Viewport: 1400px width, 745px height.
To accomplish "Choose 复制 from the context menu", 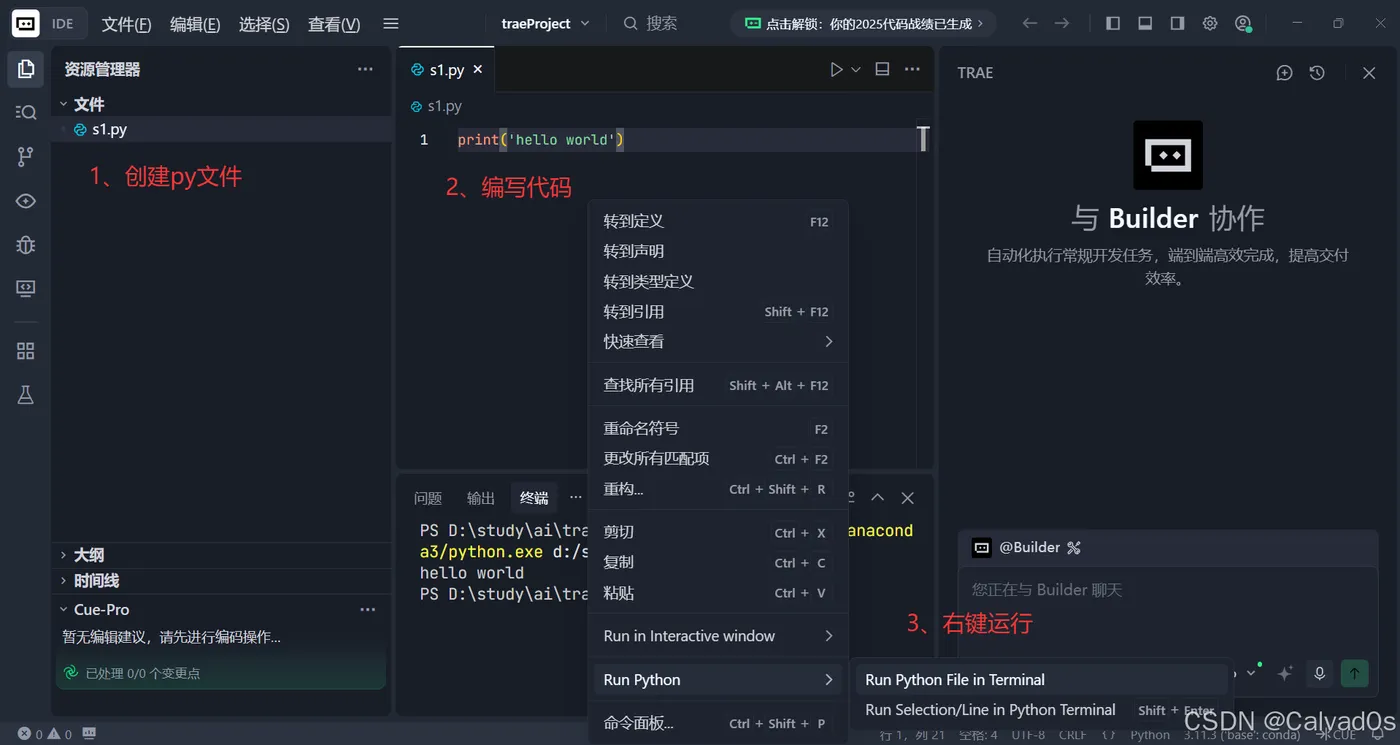I will (718, 562).
